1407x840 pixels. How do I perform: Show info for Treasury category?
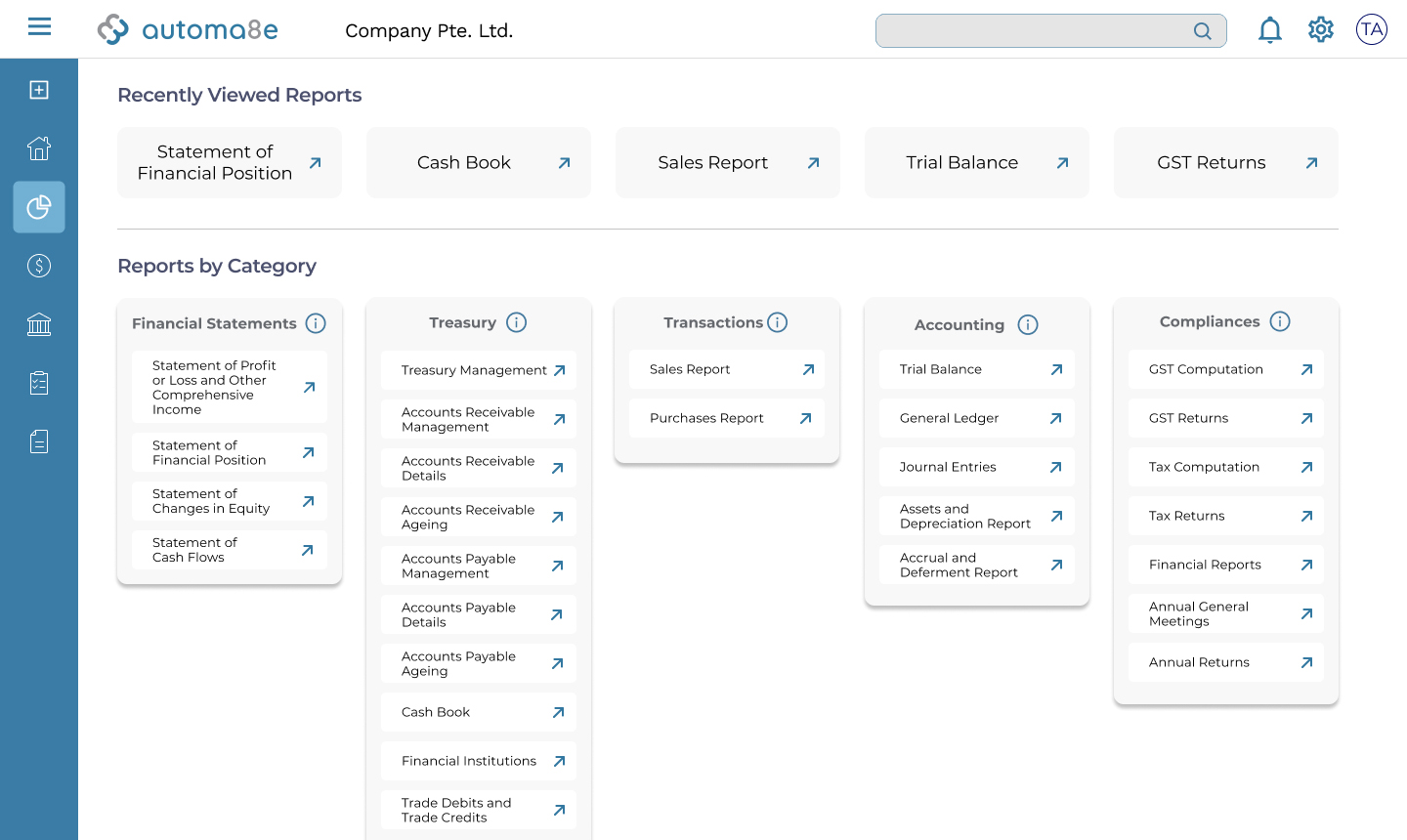(x=517, y=322)
